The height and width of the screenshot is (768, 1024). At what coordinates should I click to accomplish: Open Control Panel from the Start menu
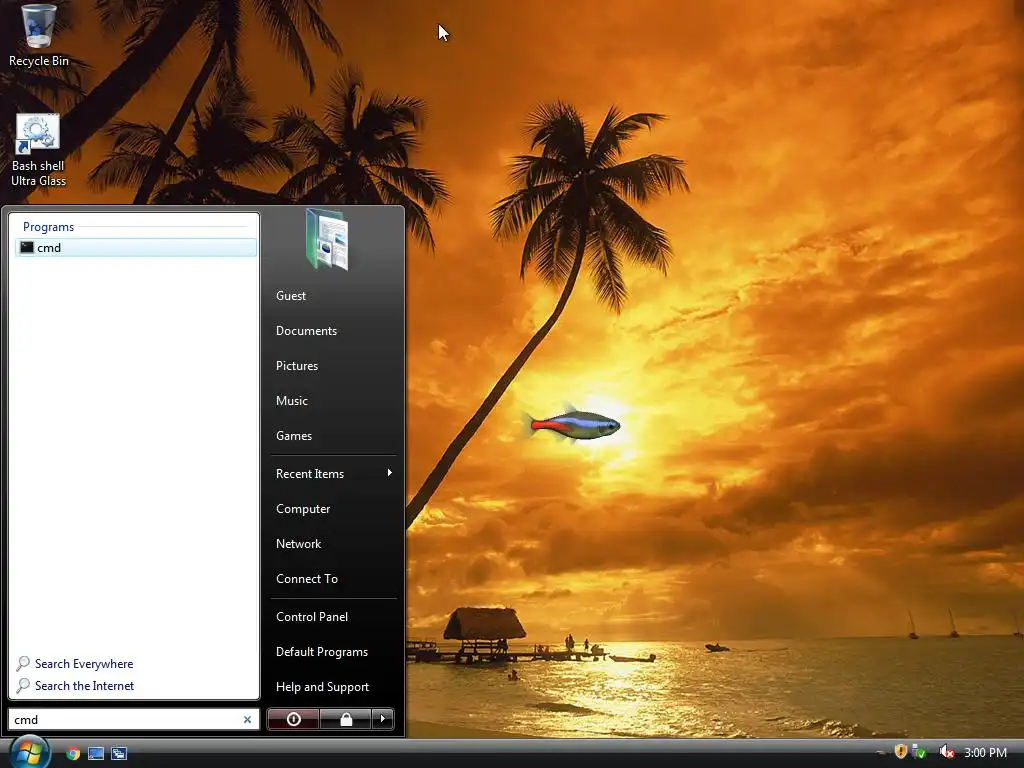pyautogui.click(x=312, y=617)
